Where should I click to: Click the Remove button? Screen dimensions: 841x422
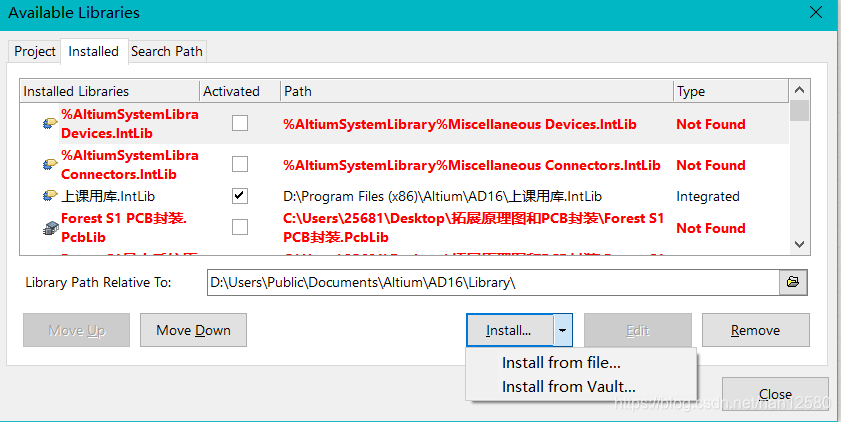pos(755,329)
